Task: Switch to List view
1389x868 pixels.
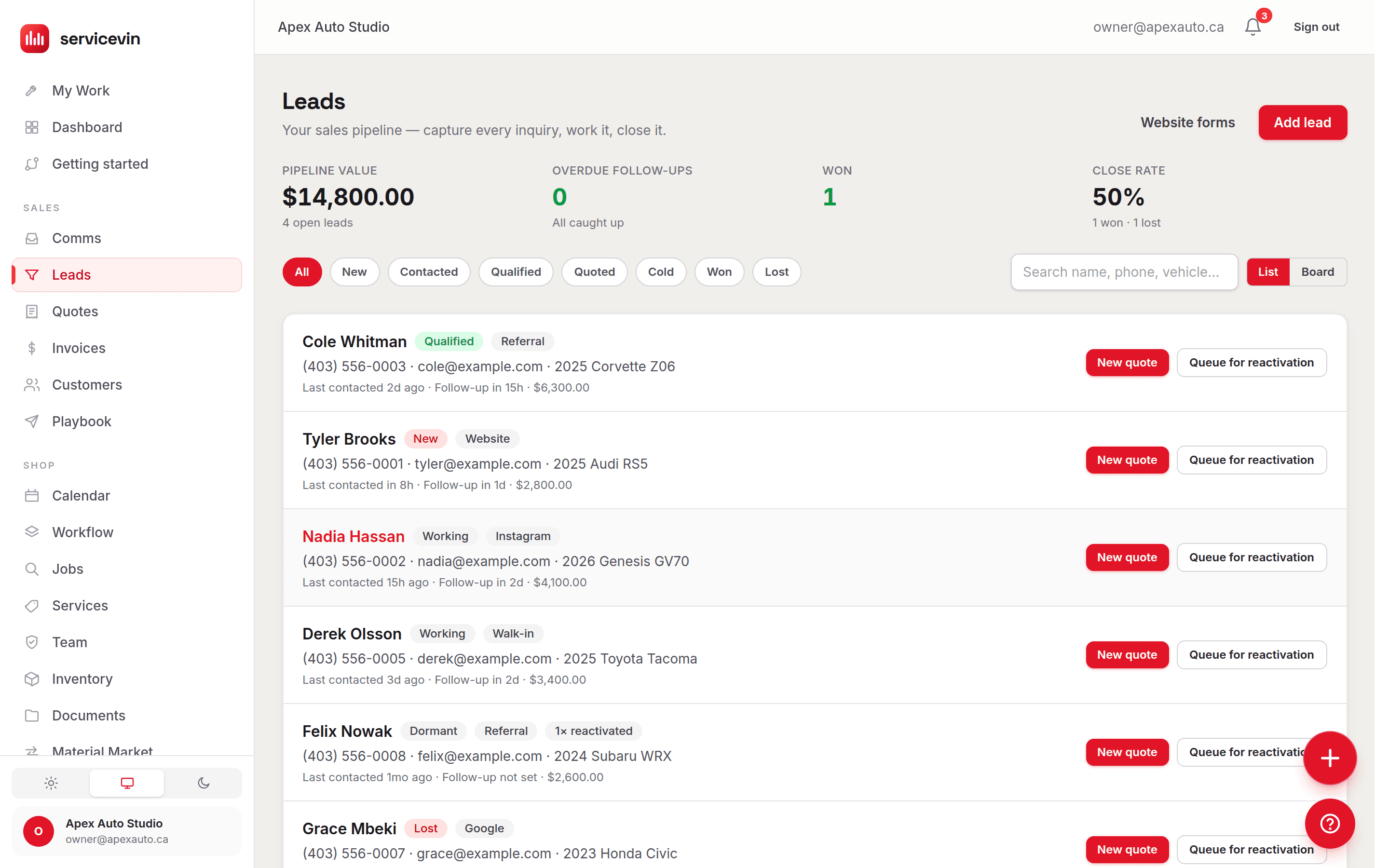Action: pyautogui.click(x=1268, y=272)
